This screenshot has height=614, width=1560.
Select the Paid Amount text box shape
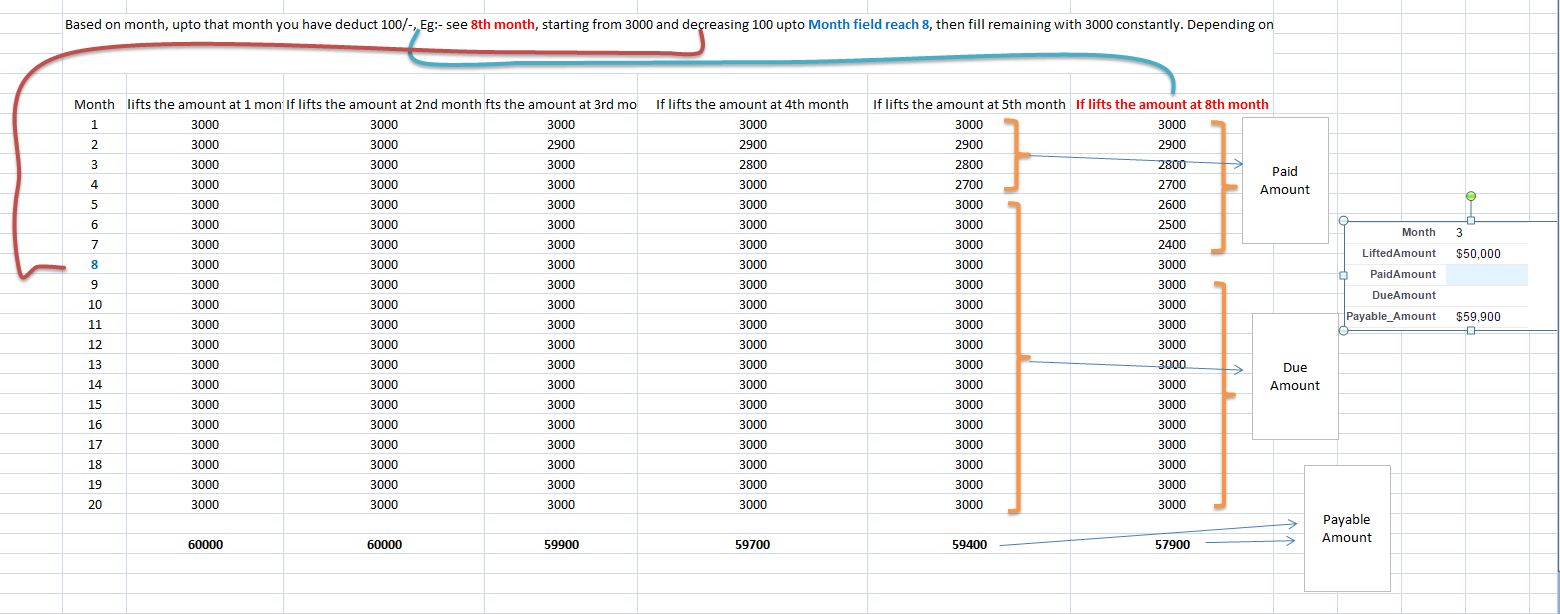[x=1285, y=180]
